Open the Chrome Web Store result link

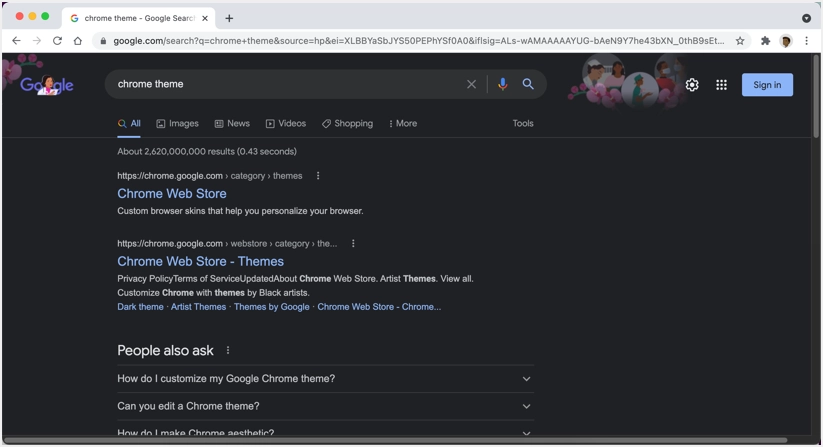click(172, 194)
